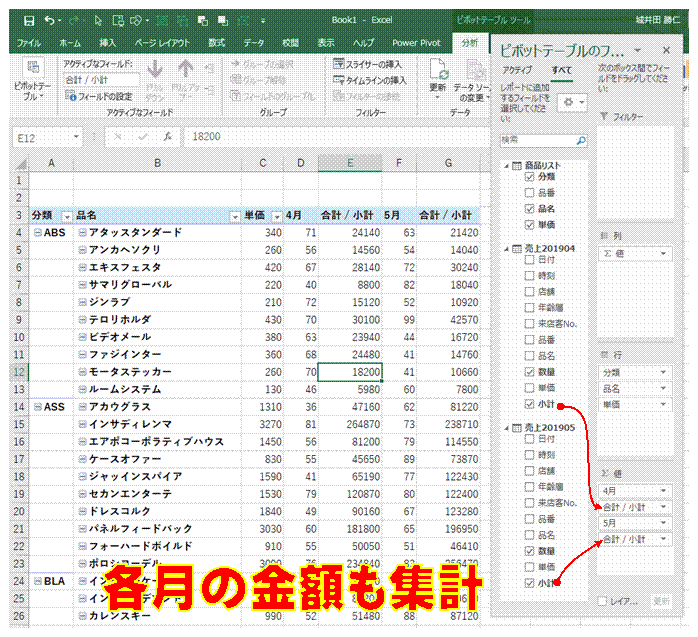The height and width of the screenshot is (637, 698).
Task: Click the ドリルダウン down-arrow icon
Action: [155, 70]
